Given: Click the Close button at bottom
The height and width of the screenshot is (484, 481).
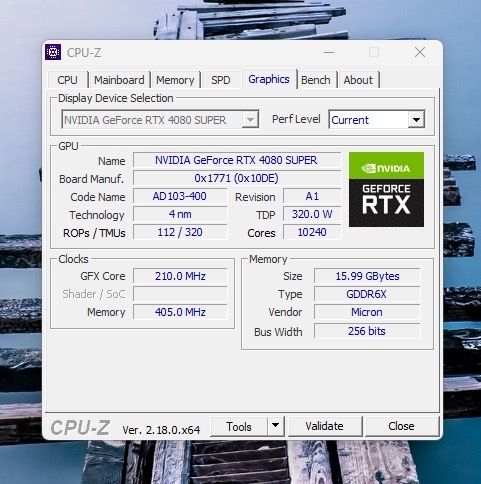Looking at the screenshot, I should tap(401, 426).
